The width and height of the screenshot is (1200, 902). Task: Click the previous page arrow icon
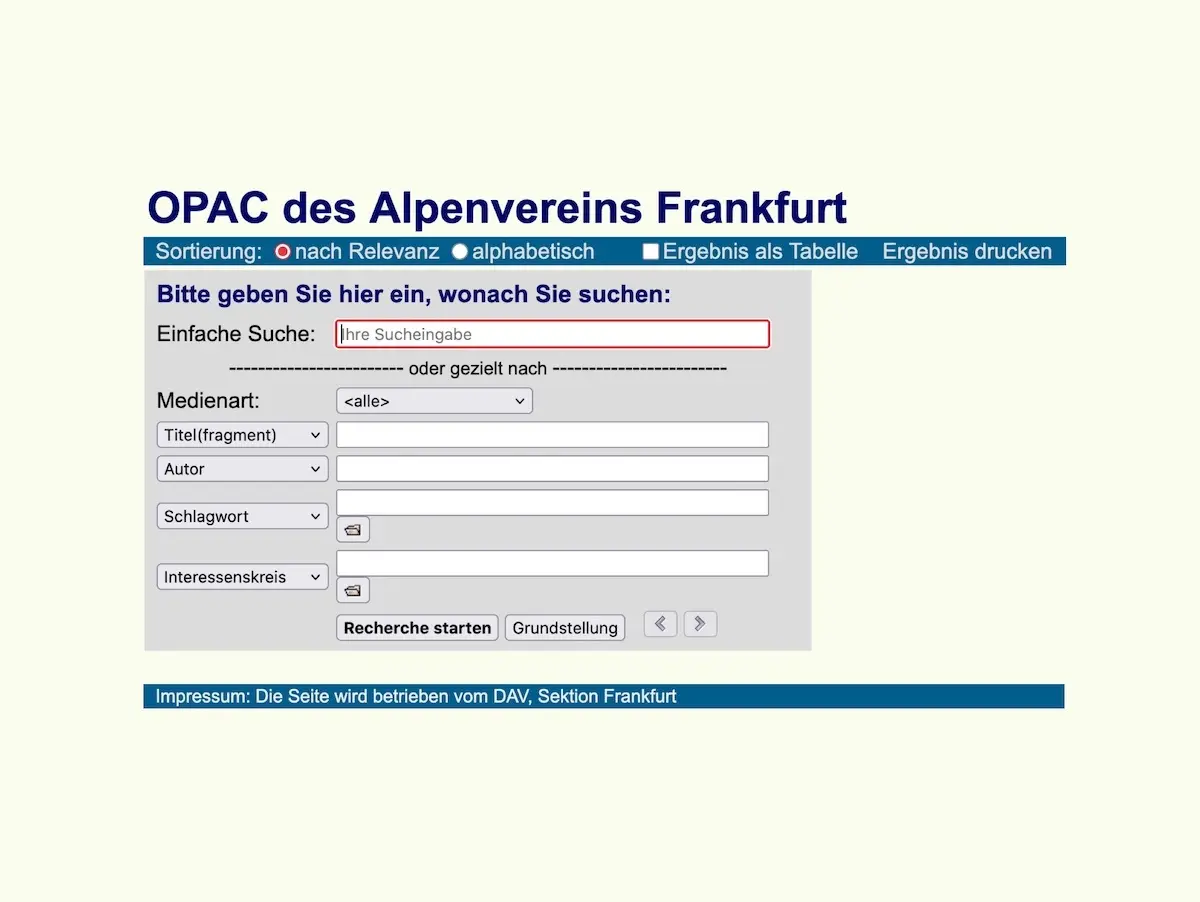point(660,625)
